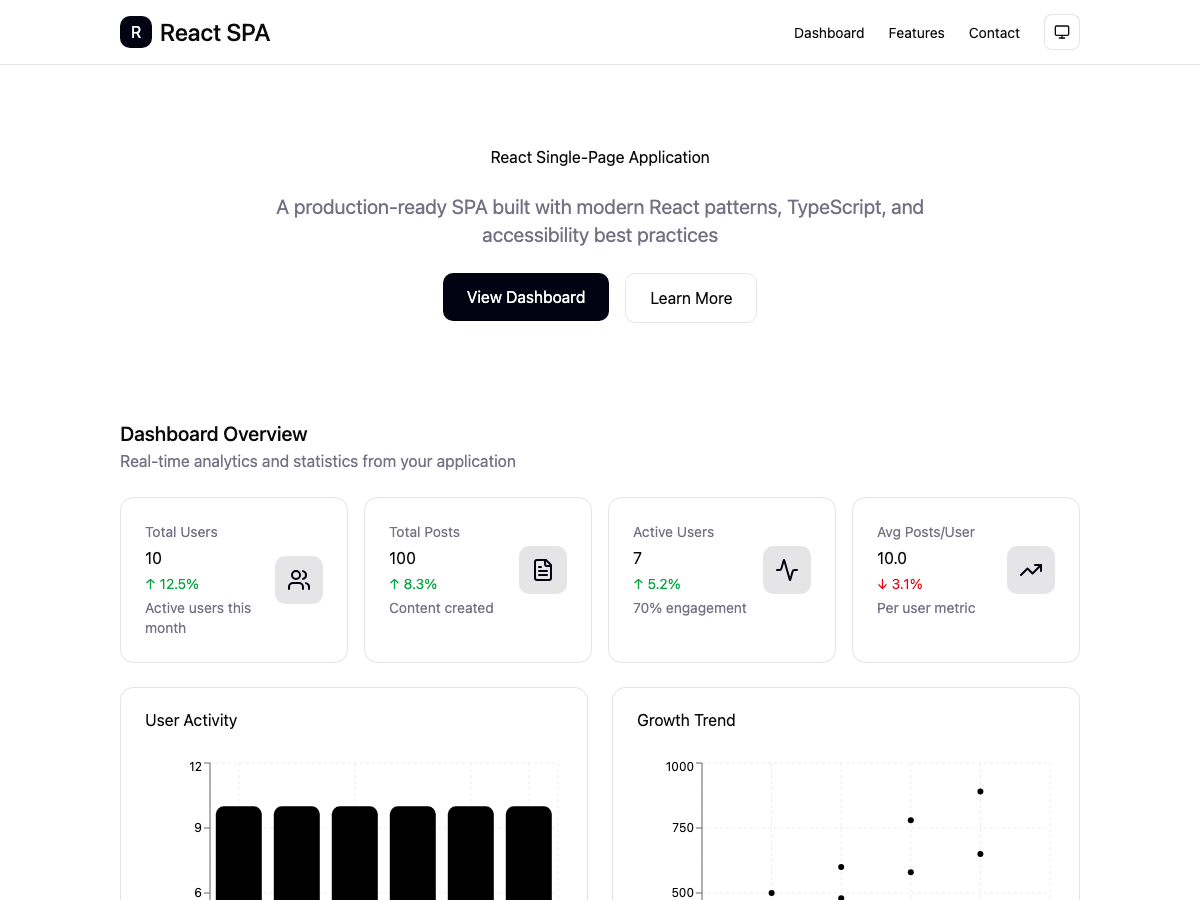The height and width of the screenshot is (900, 1200).
Task: Click the last bar in User Activity chart
Action: tap(529, 853)
